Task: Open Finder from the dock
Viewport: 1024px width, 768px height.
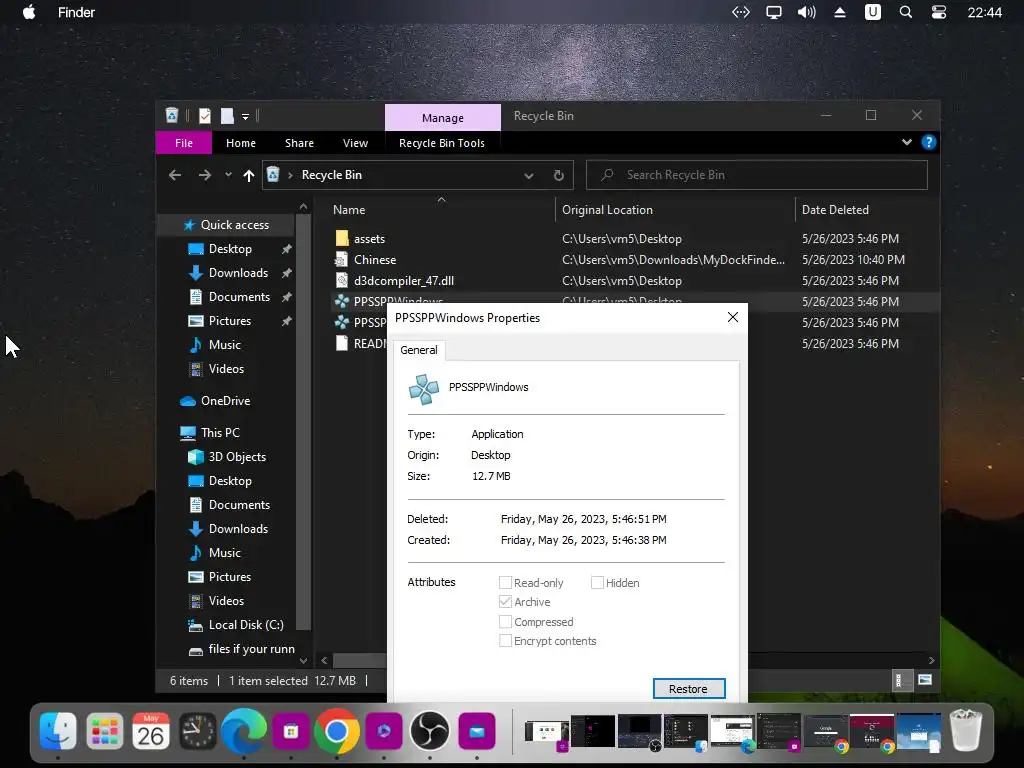Action: pyautogui.click(x=58, y=731)
